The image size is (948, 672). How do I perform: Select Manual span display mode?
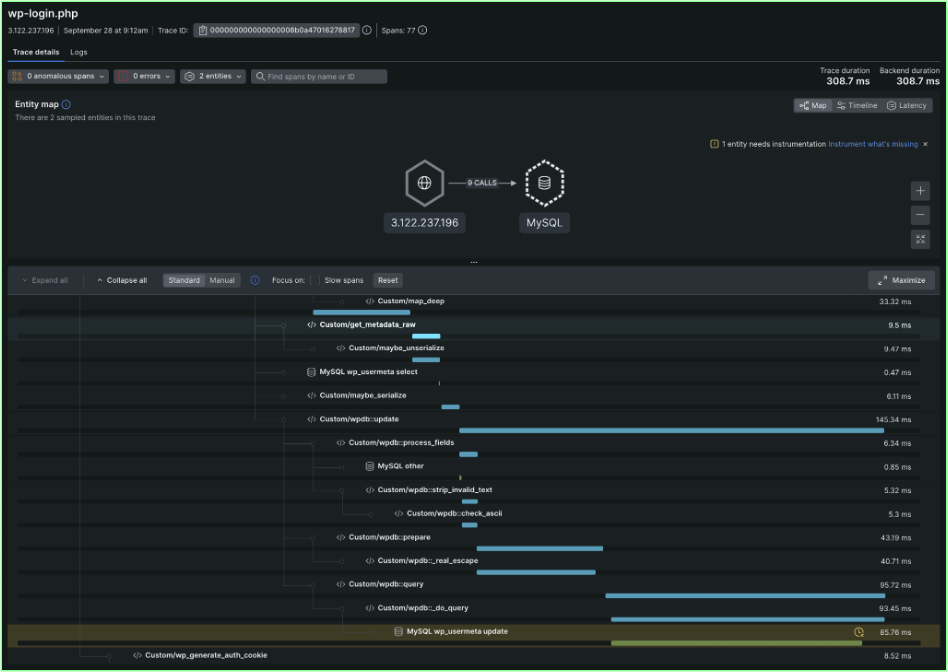click(220, 280)
